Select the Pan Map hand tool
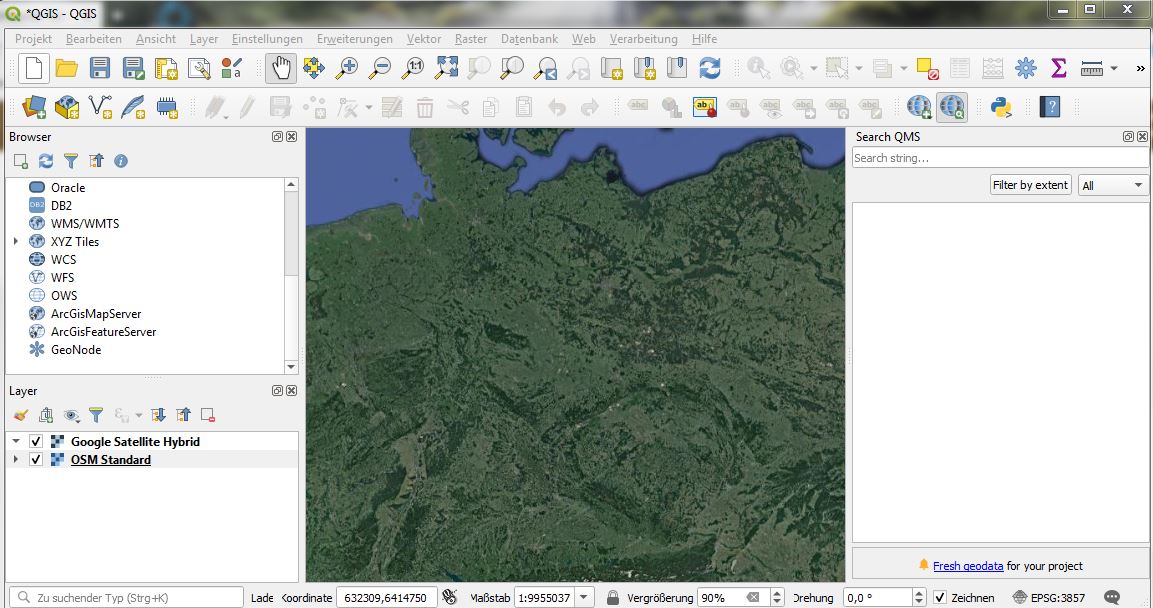This screenshot has height=608, width=1153. (281, 68)
